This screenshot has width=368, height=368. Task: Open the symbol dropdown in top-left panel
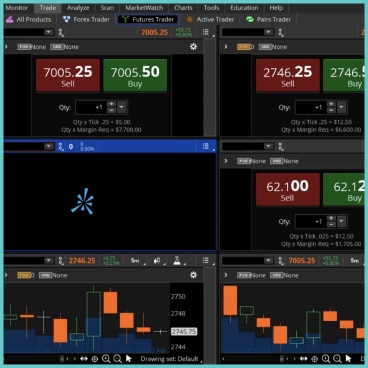pyautogui.click(x=49, y=32)
